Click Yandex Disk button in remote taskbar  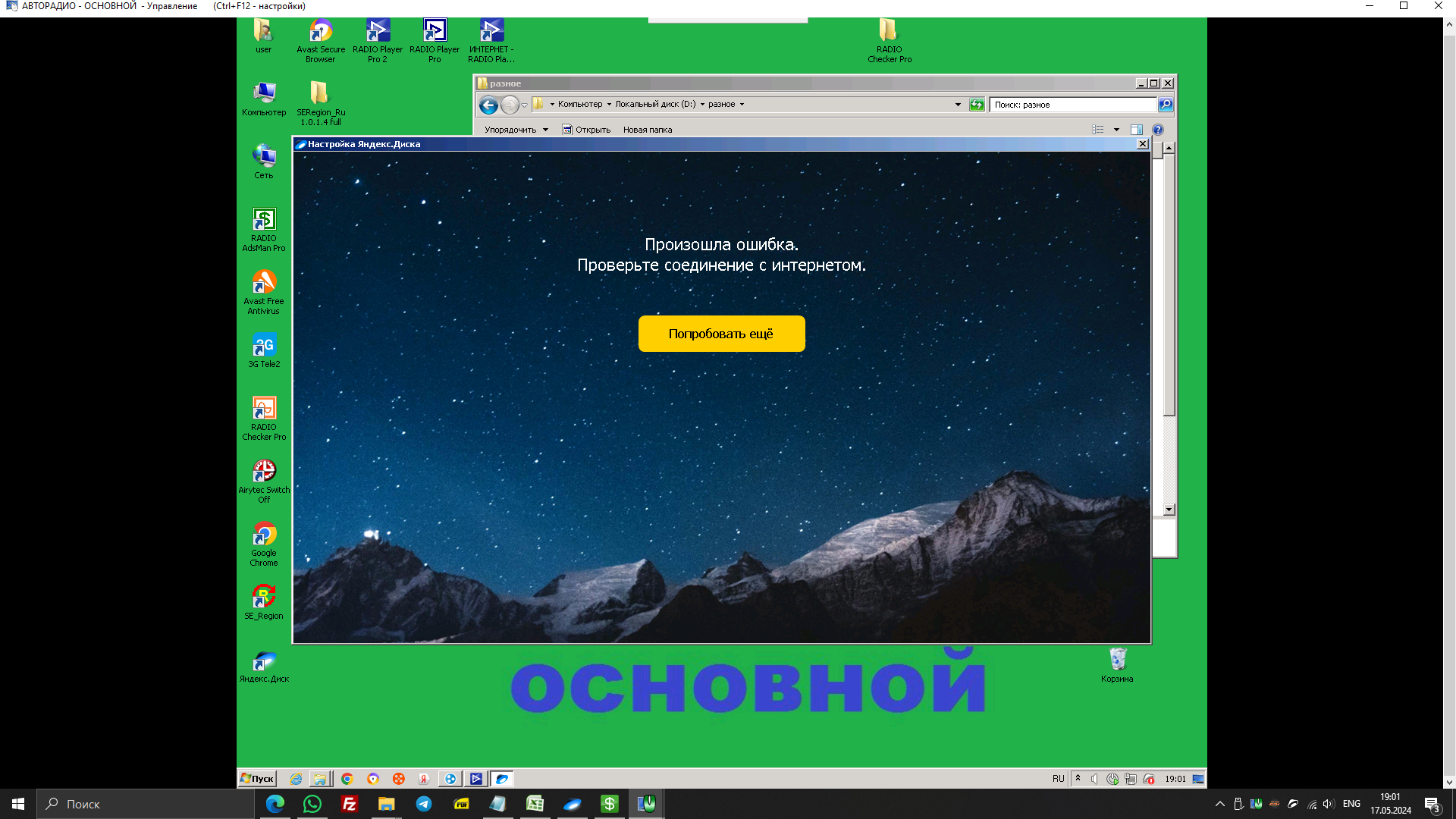click(x=502, y=779)
